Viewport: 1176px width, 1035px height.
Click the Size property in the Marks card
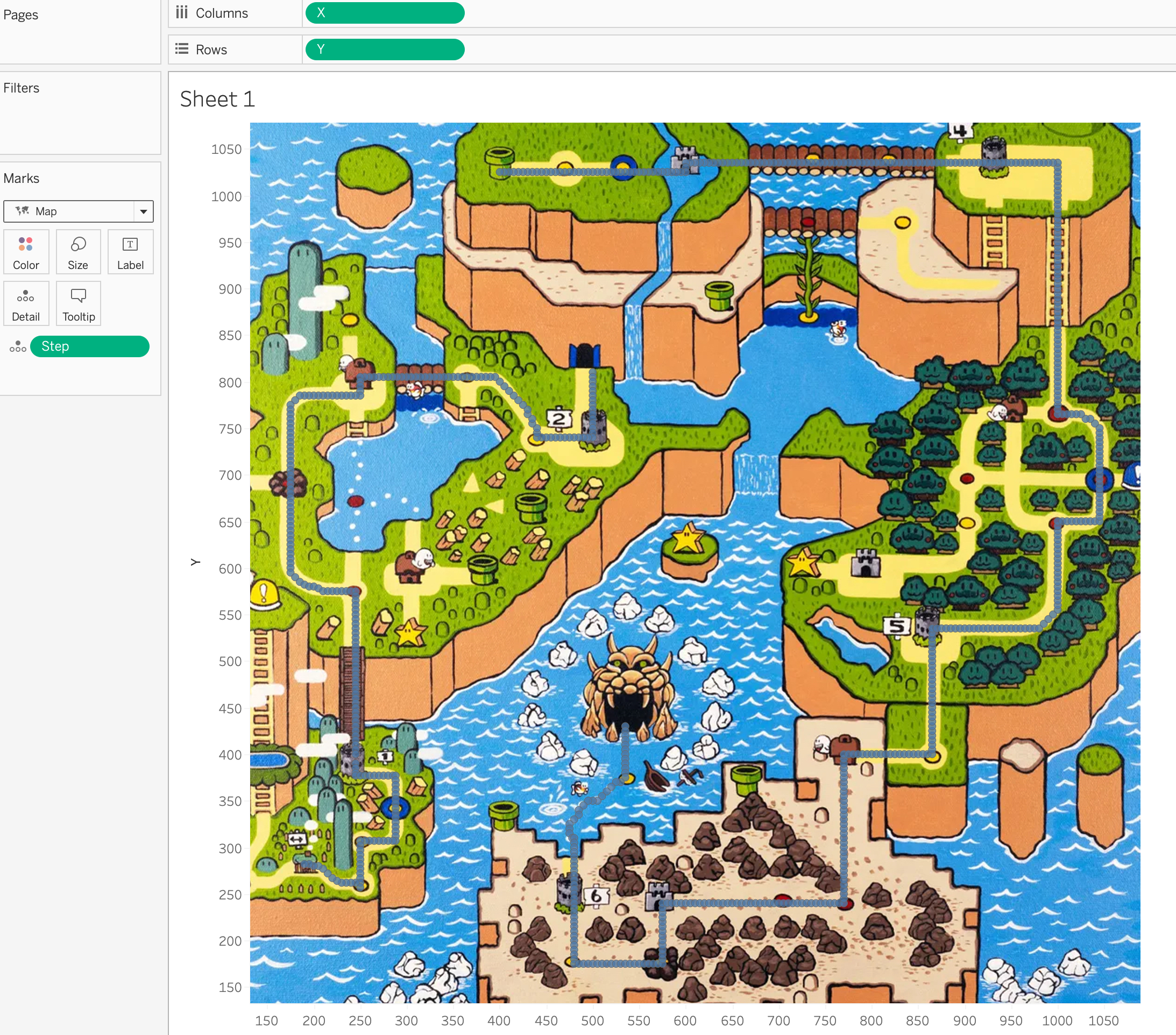click(x=78, y=251)
